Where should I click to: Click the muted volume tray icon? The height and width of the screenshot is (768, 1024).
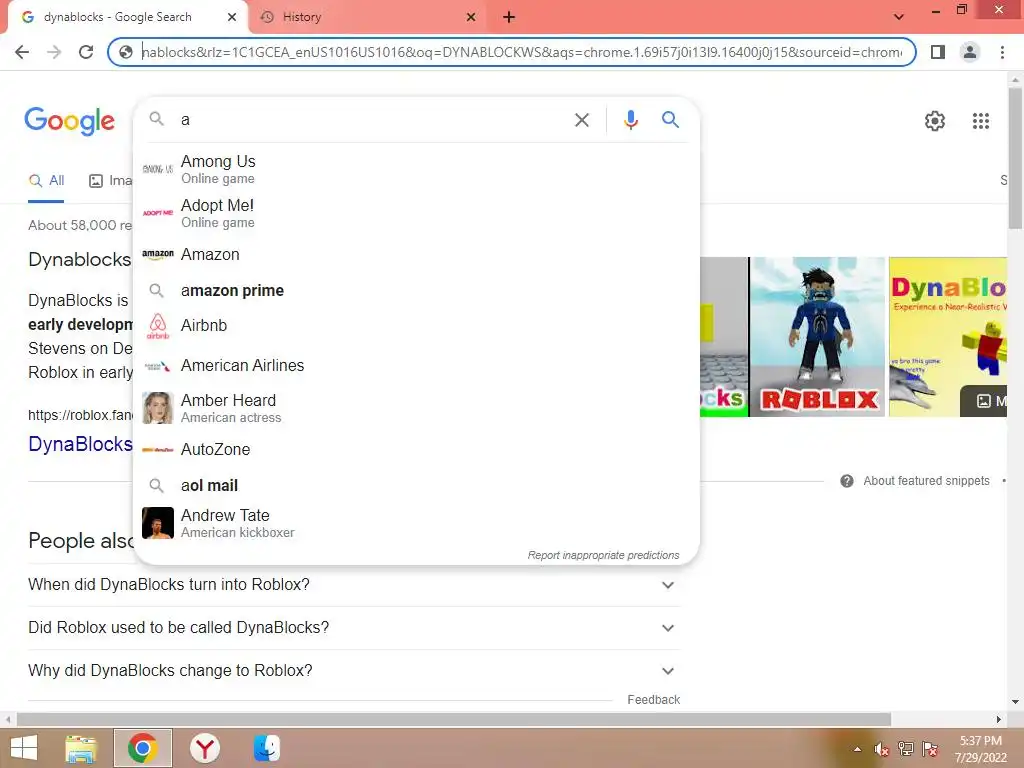(x=882, y=749)
